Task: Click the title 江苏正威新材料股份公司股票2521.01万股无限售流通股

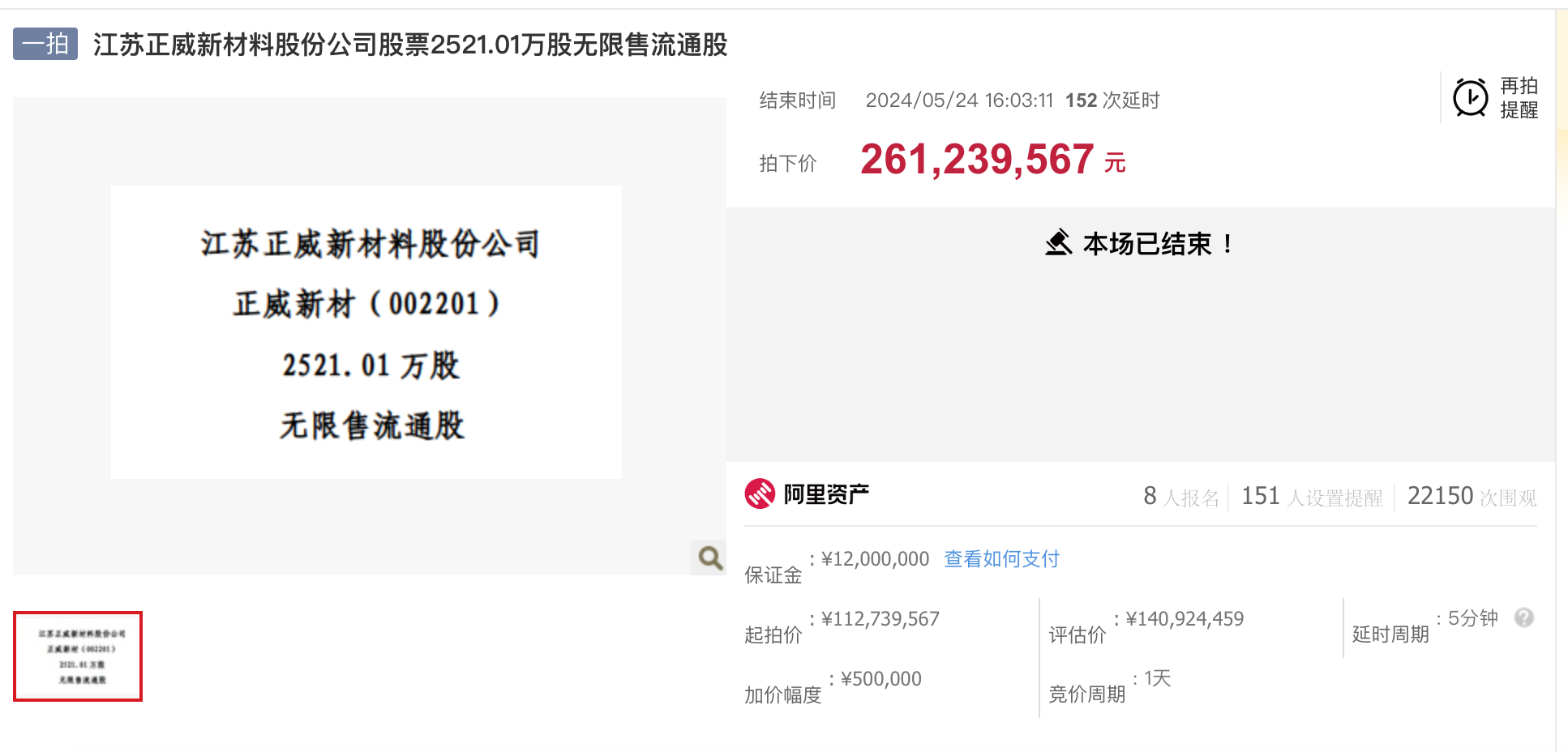Action: point(410,45)
